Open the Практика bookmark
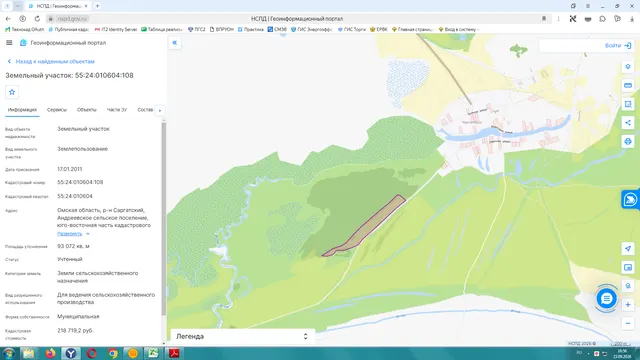 tap(251, 29)
